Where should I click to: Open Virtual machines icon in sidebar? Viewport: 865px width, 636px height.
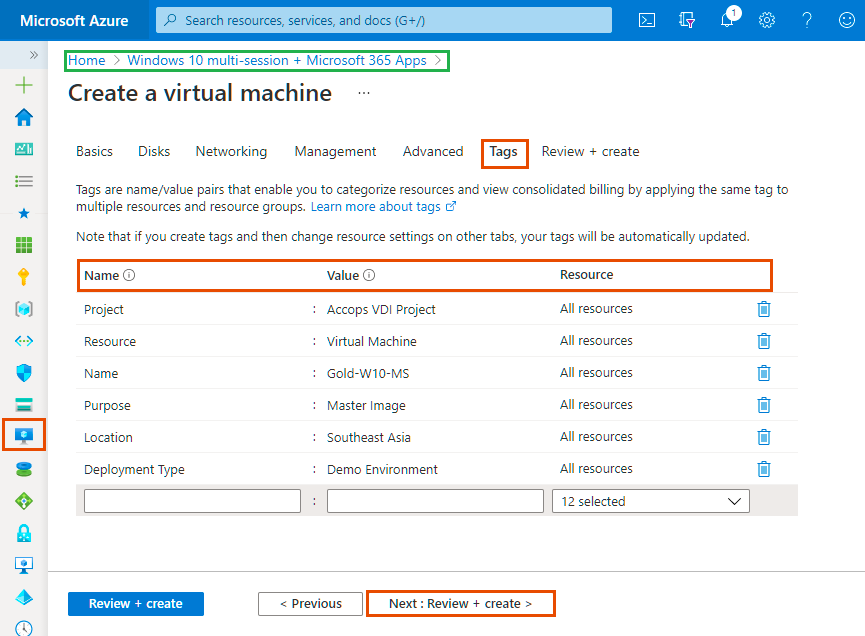click(x=24, y=436)
